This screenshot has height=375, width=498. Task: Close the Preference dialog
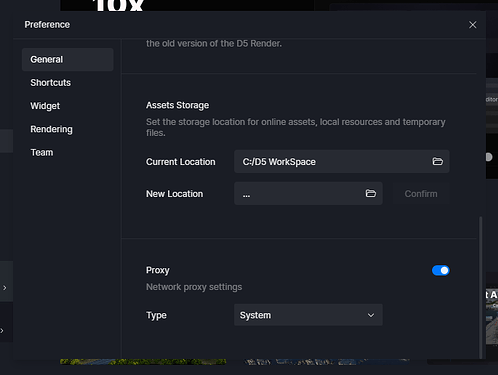pyautogui.click(x=472, y=25)
